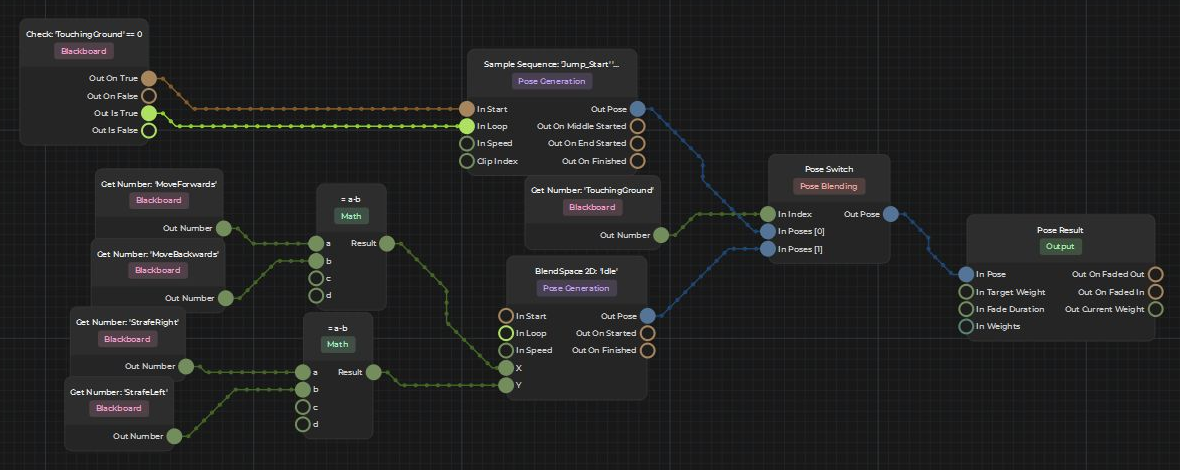Click Out Number pin of MoveForwards node
The image size is (1180, 470).
pyautogui.click(x=224, y=229)
